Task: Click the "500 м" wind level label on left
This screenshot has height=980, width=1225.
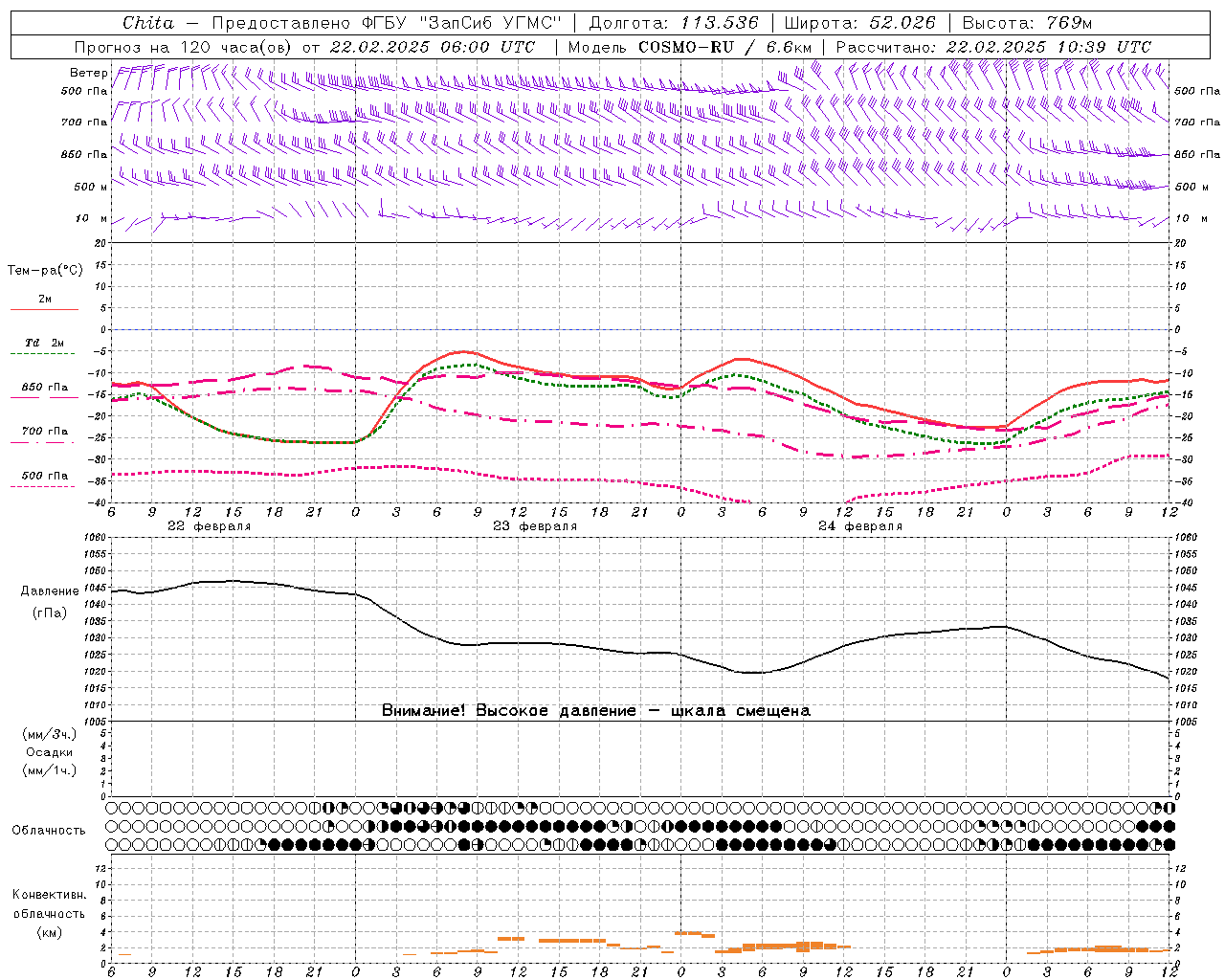Action: [x=91, y=187]
